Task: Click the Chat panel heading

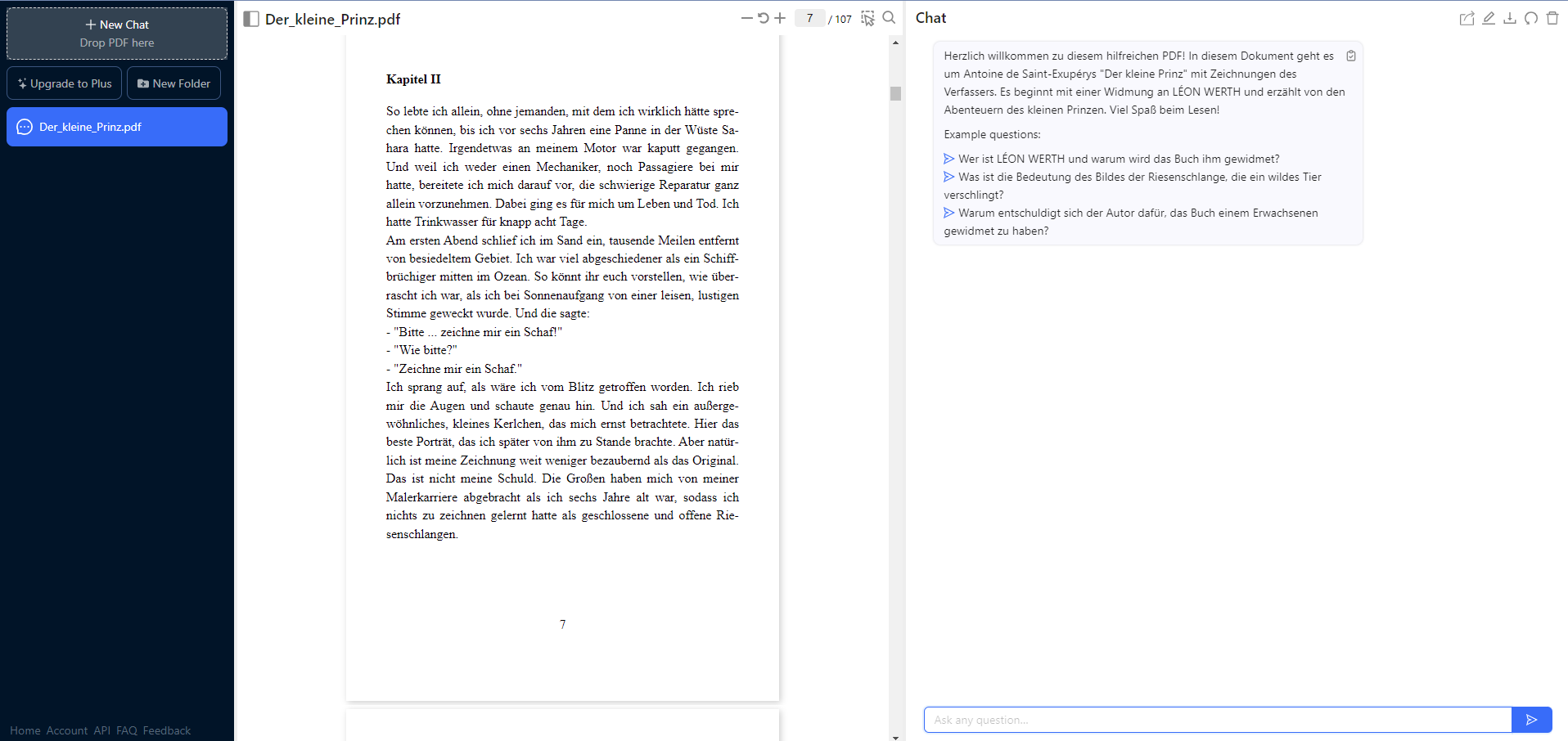Action: [930, 18]
